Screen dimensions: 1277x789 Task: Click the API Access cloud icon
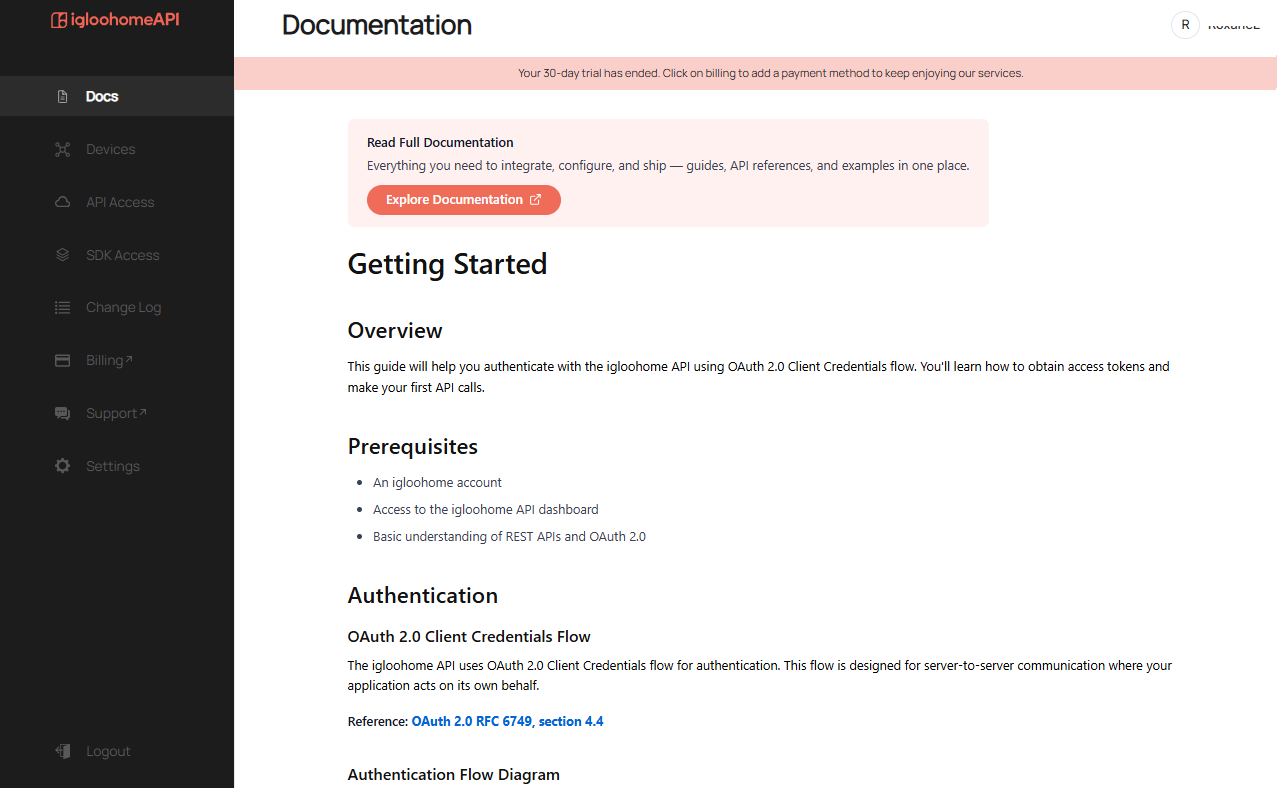[63, 202]
